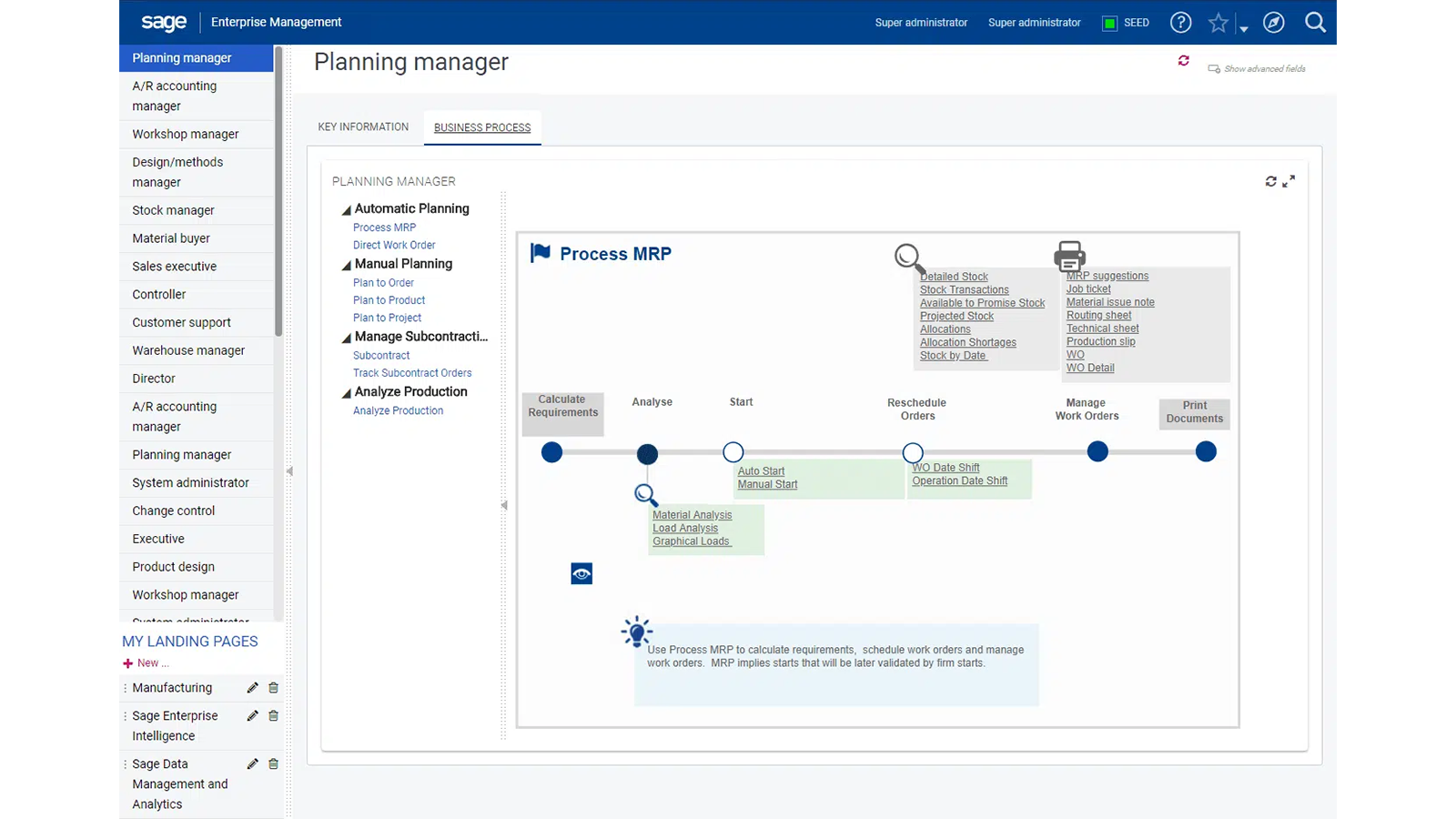This screenshot has height=819, width=1456.
Task: Open the Material Analysis link
Action: pyautogui.click(x=692, y=515)
